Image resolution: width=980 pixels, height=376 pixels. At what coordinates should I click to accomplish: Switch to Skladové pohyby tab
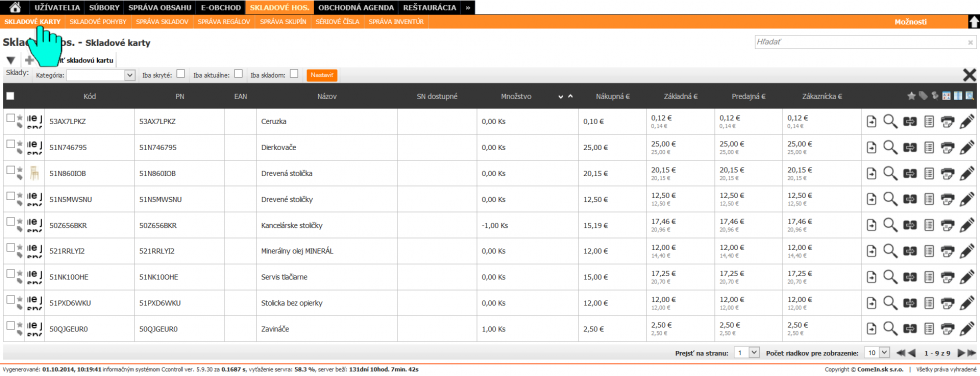pos(98,22)
